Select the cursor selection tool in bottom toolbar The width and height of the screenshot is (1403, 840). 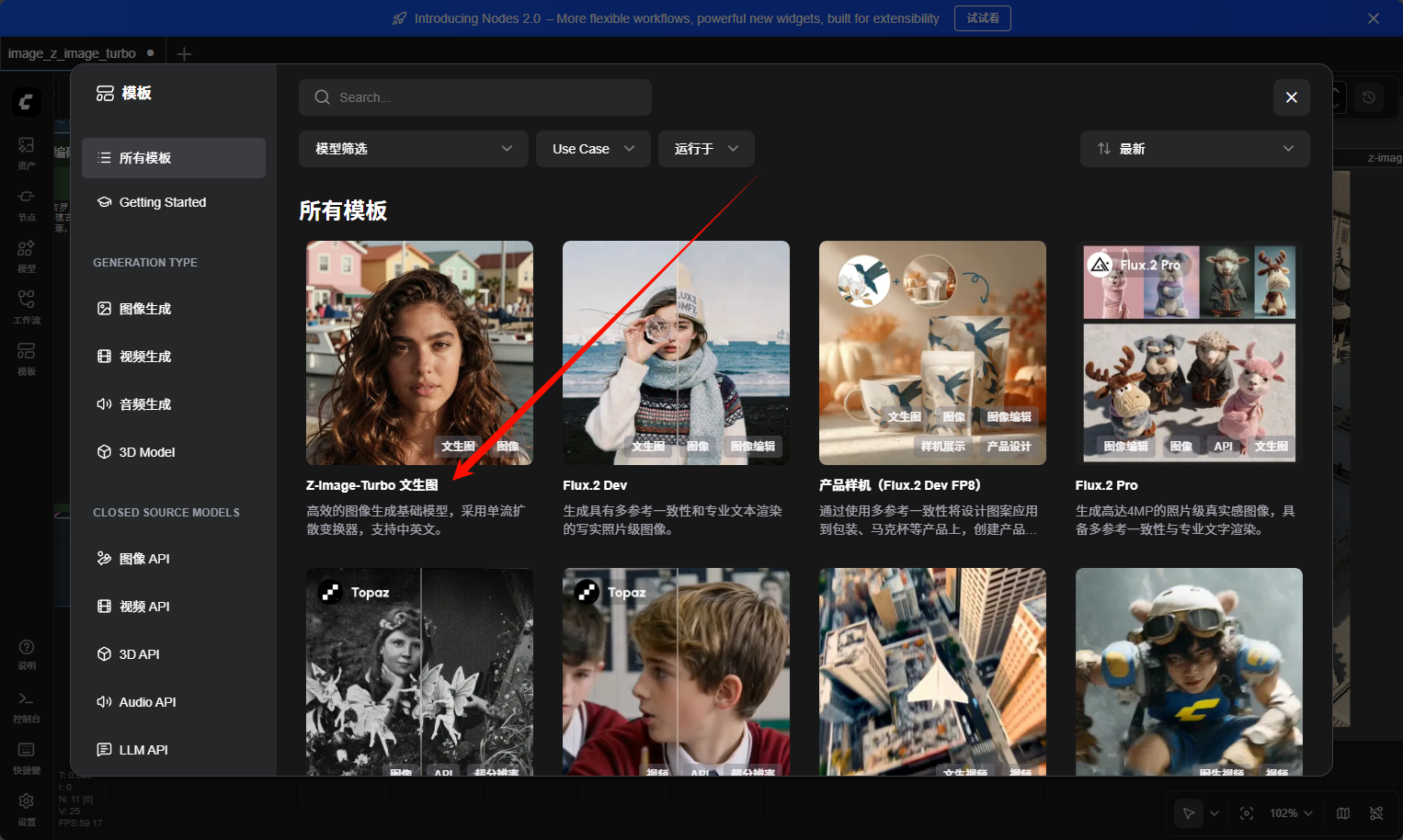click(1187, 813)
